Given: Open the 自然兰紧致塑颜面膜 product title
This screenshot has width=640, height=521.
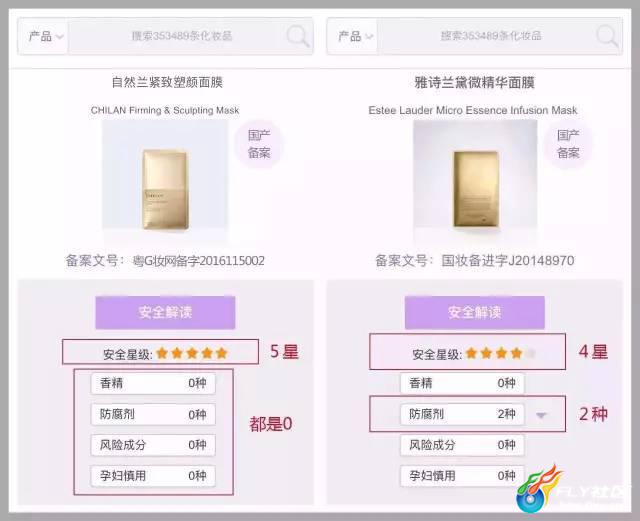Looking at the screenshot, I should pyautogui.click(x=167, y=82).
